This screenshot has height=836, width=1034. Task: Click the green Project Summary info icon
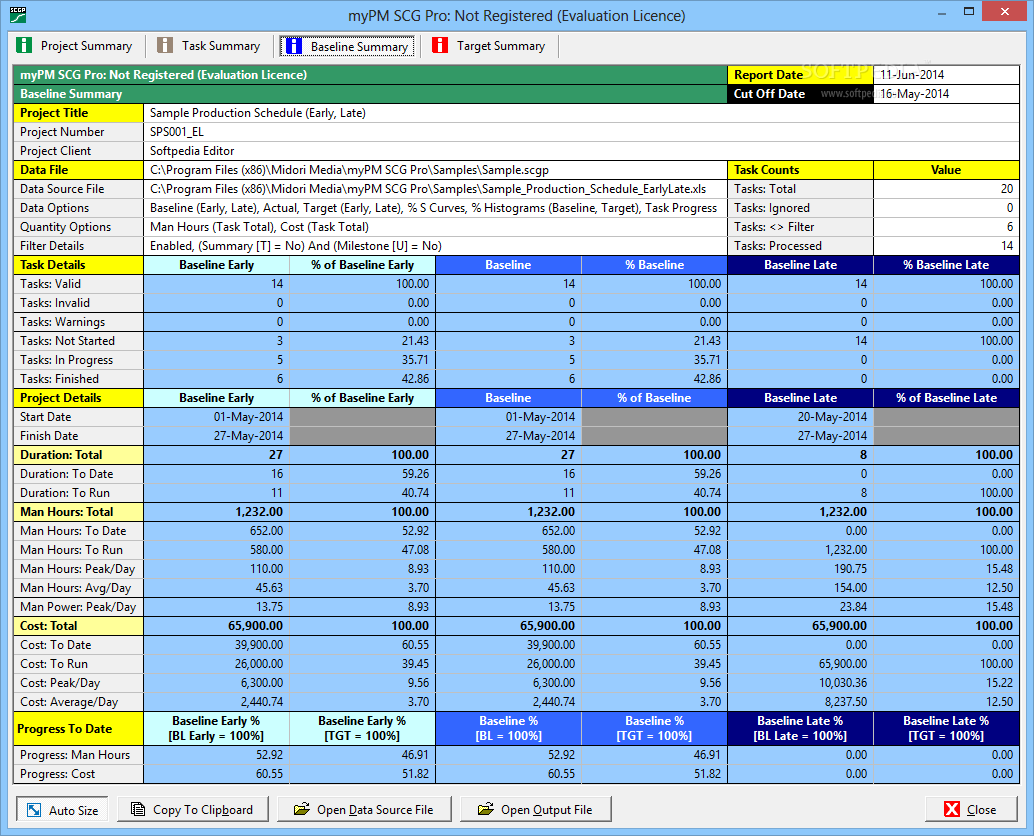(24, 45)
